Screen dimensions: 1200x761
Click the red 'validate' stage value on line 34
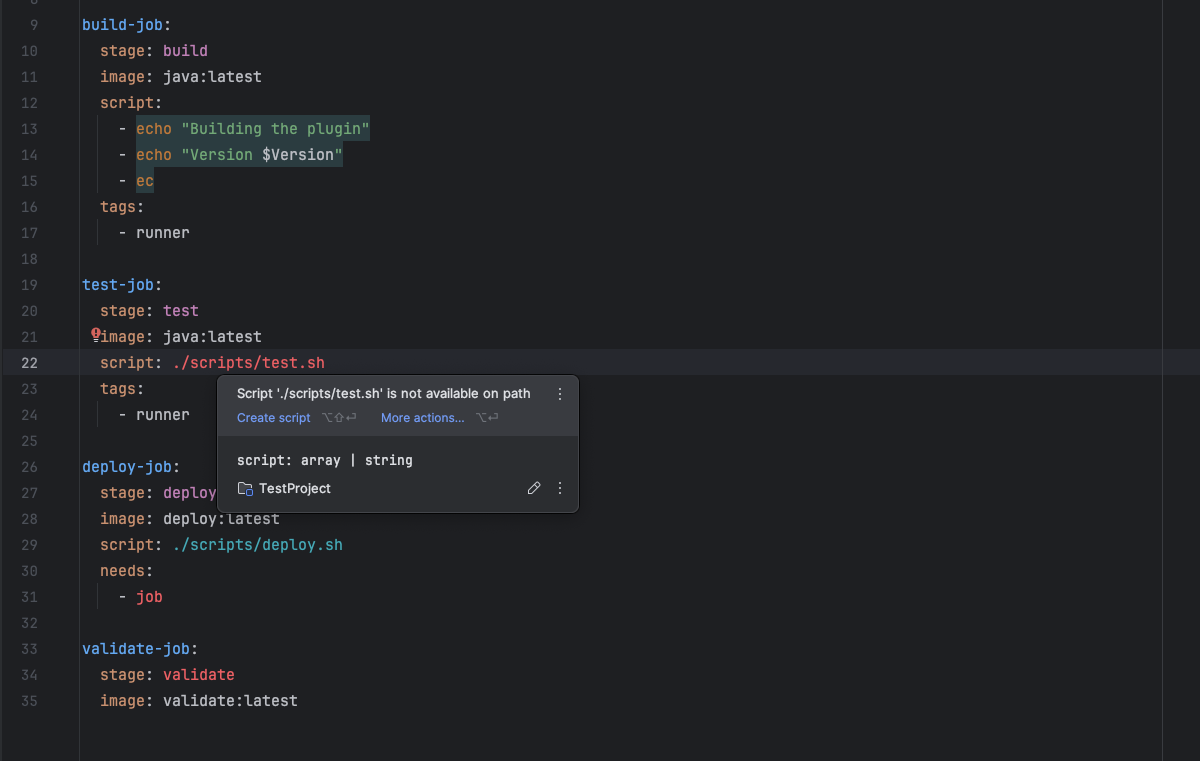pos(199,675)
